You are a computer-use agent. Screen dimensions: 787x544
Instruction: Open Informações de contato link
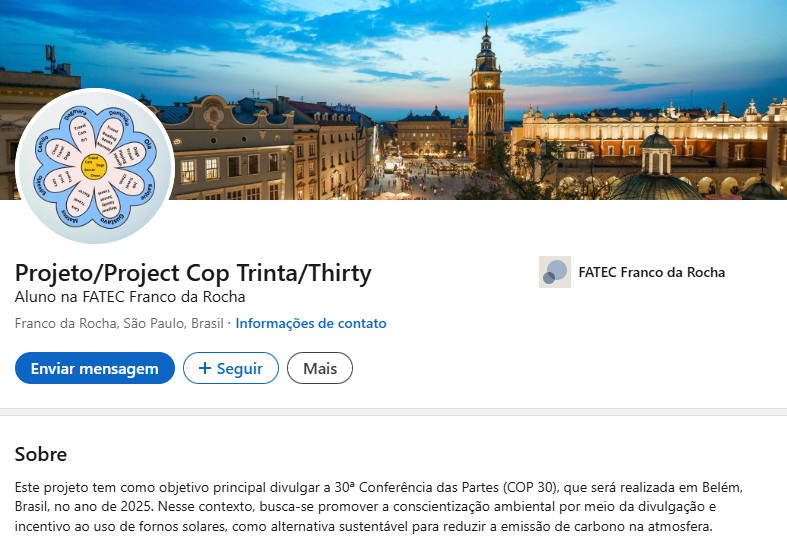[311, 323]
